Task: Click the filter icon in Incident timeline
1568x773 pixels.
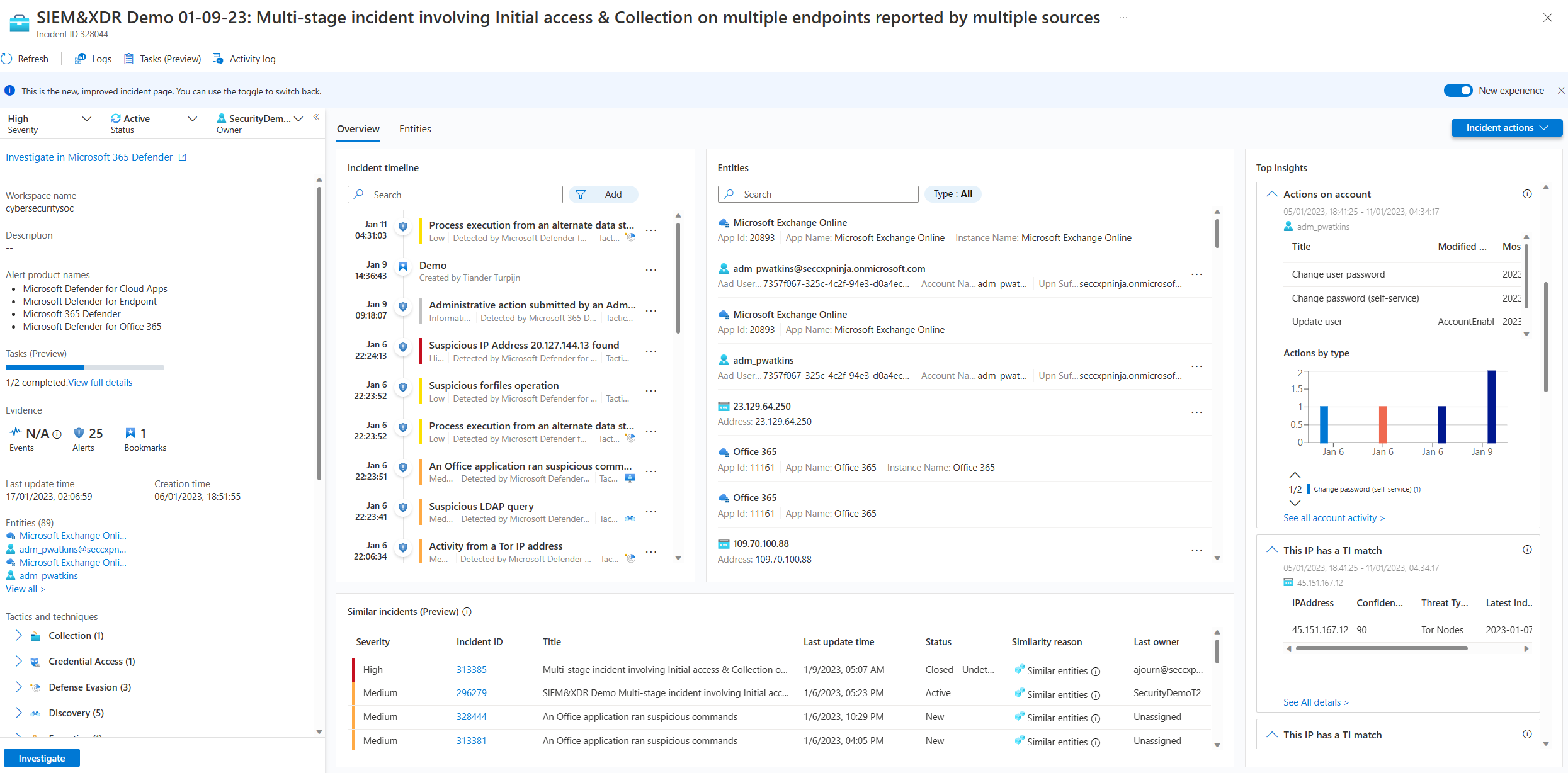Action: pyautogui.click(x=581, y=195)
